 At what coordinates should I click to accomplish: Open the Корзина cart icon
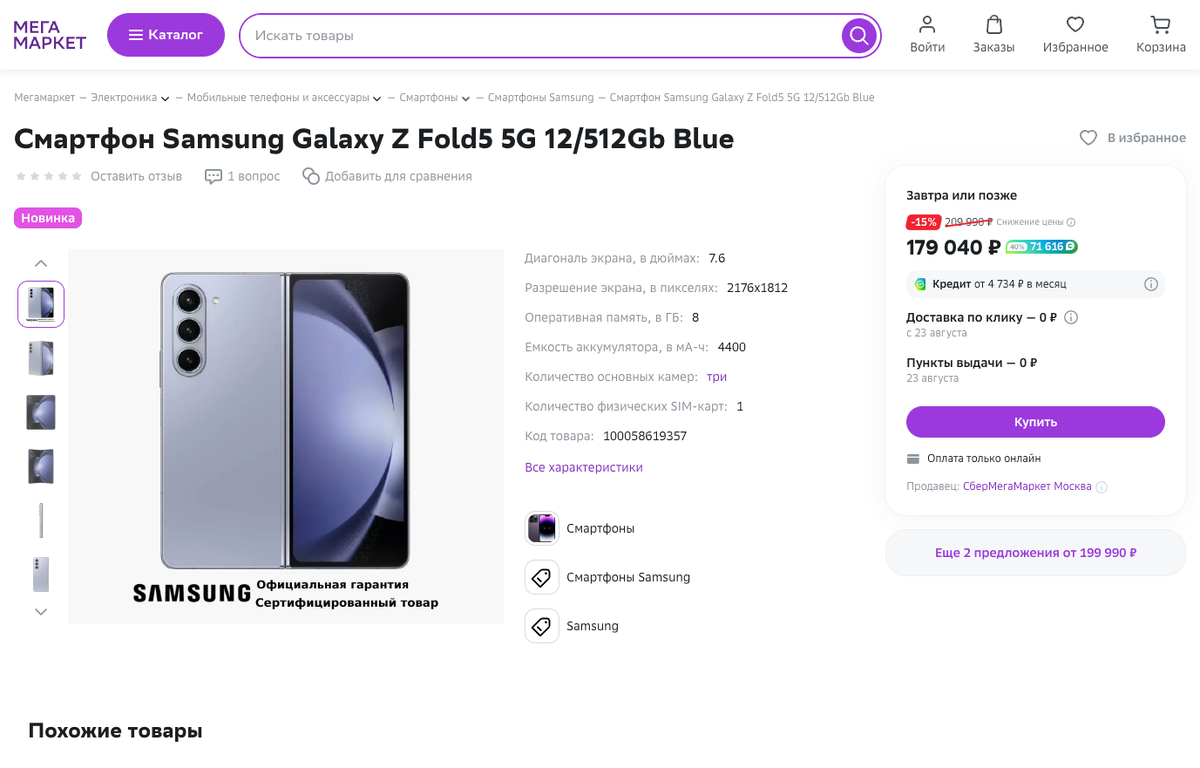pos(1160,24)
